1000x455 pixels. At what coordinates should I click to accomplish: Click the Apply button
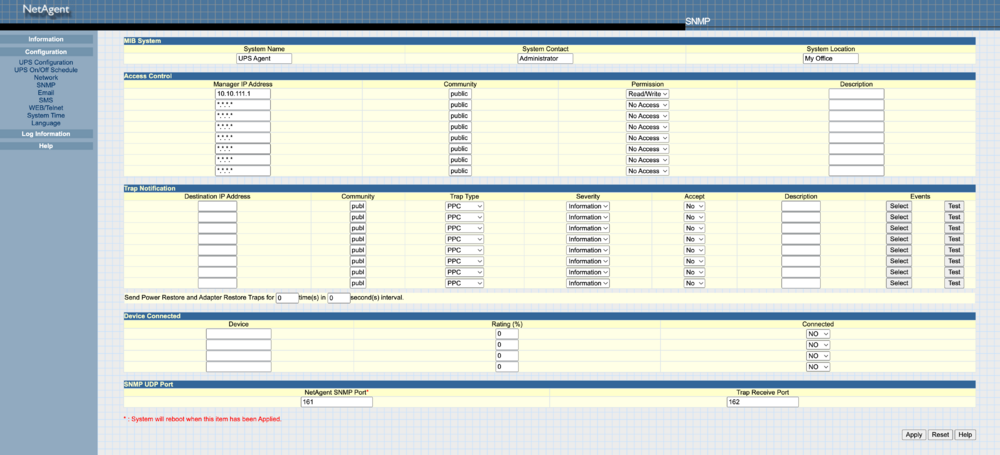point(914,435)
